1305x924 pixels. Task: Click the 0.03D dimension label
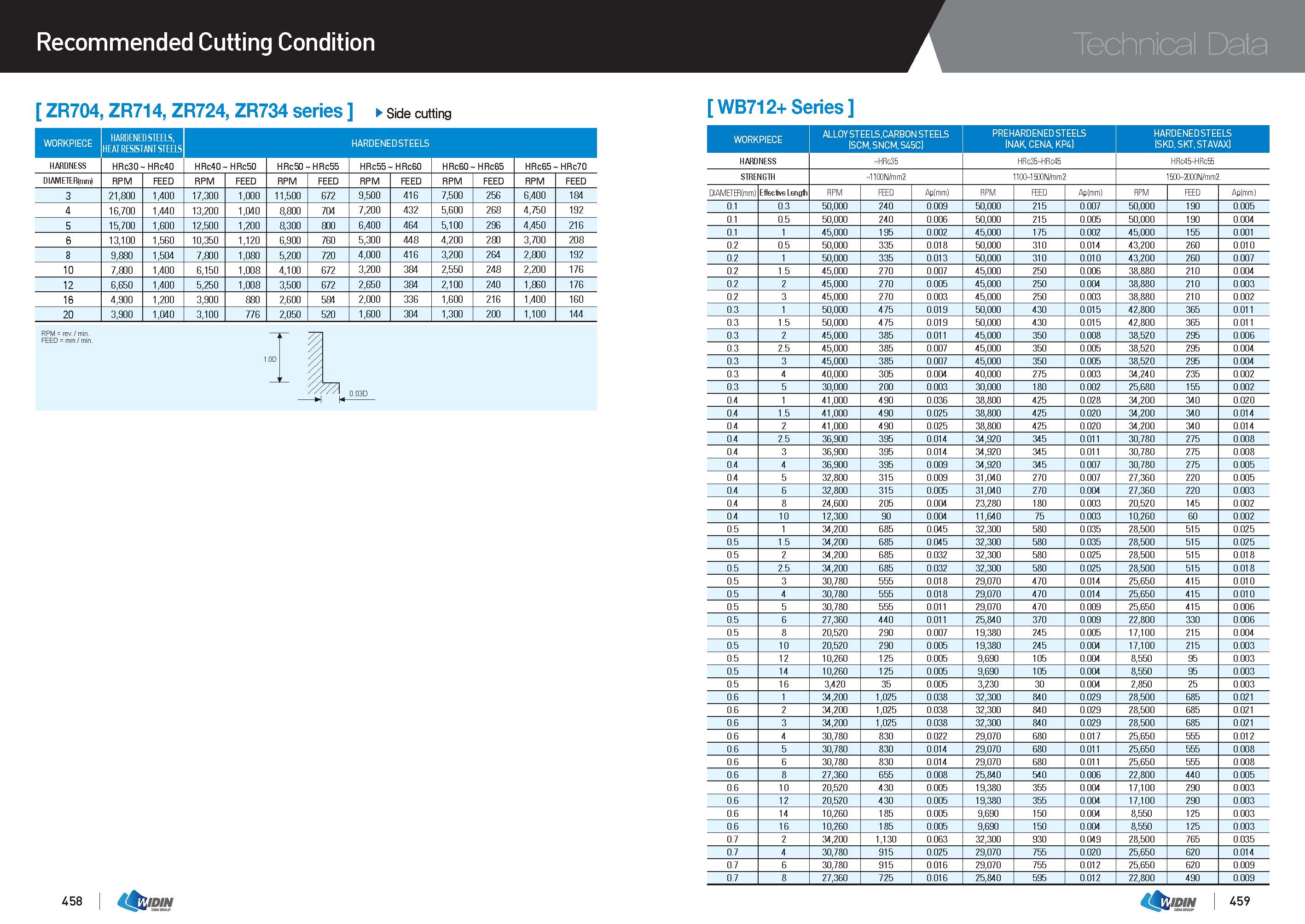[358, 393]
